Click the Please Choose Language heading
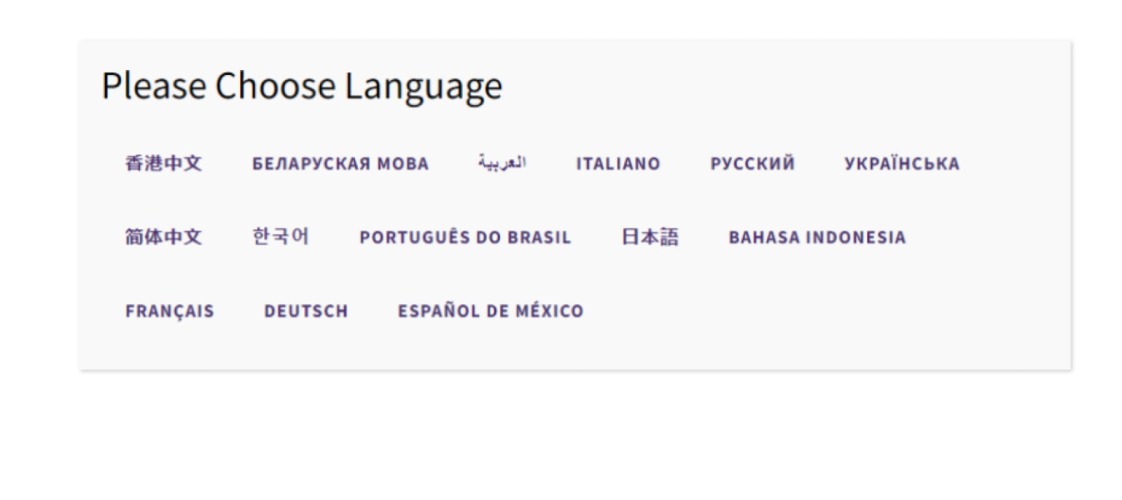 (x=301, y=87)
